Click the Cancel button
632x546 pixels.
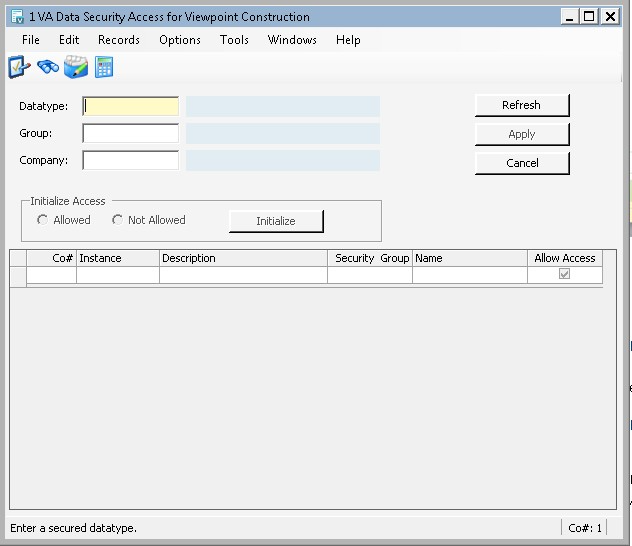(522, 163)
